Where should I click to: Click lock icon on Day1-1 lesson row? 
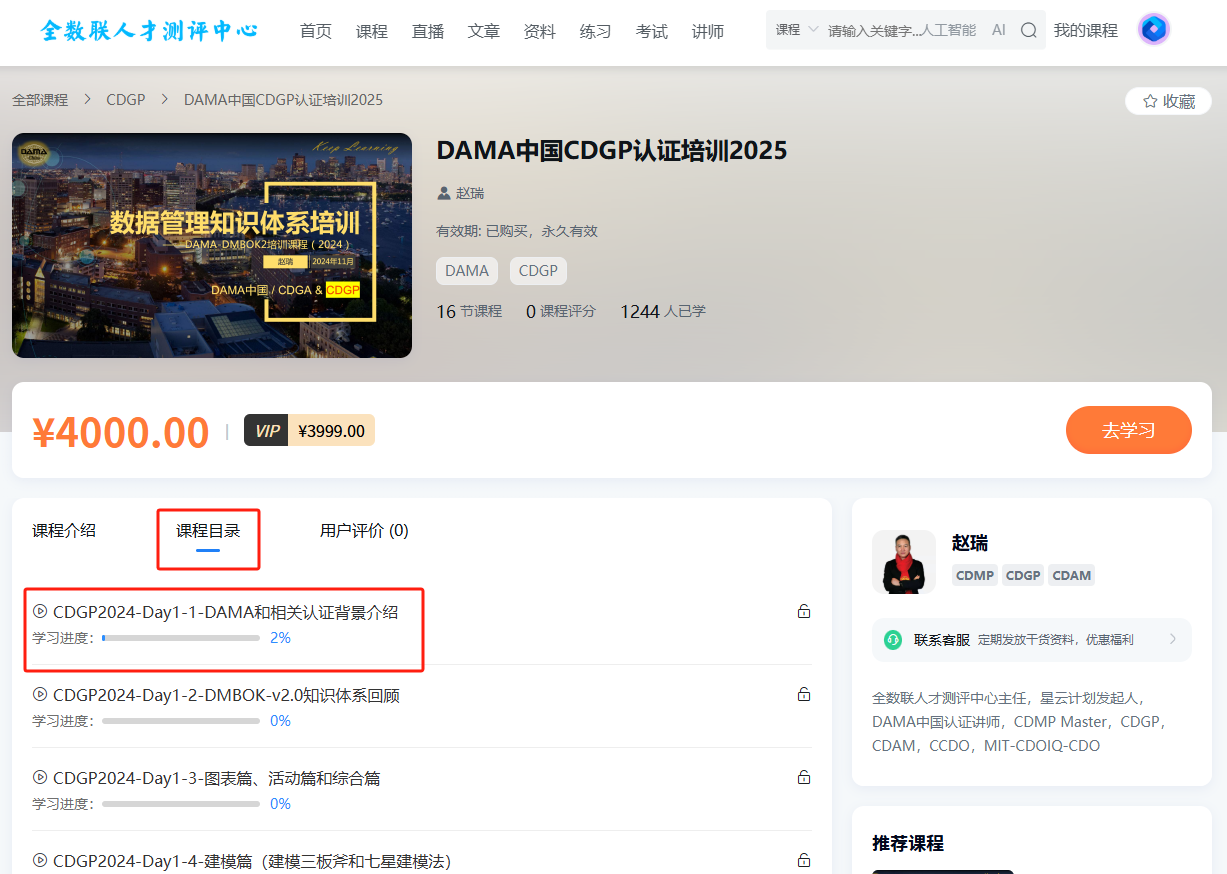(803, 612)
